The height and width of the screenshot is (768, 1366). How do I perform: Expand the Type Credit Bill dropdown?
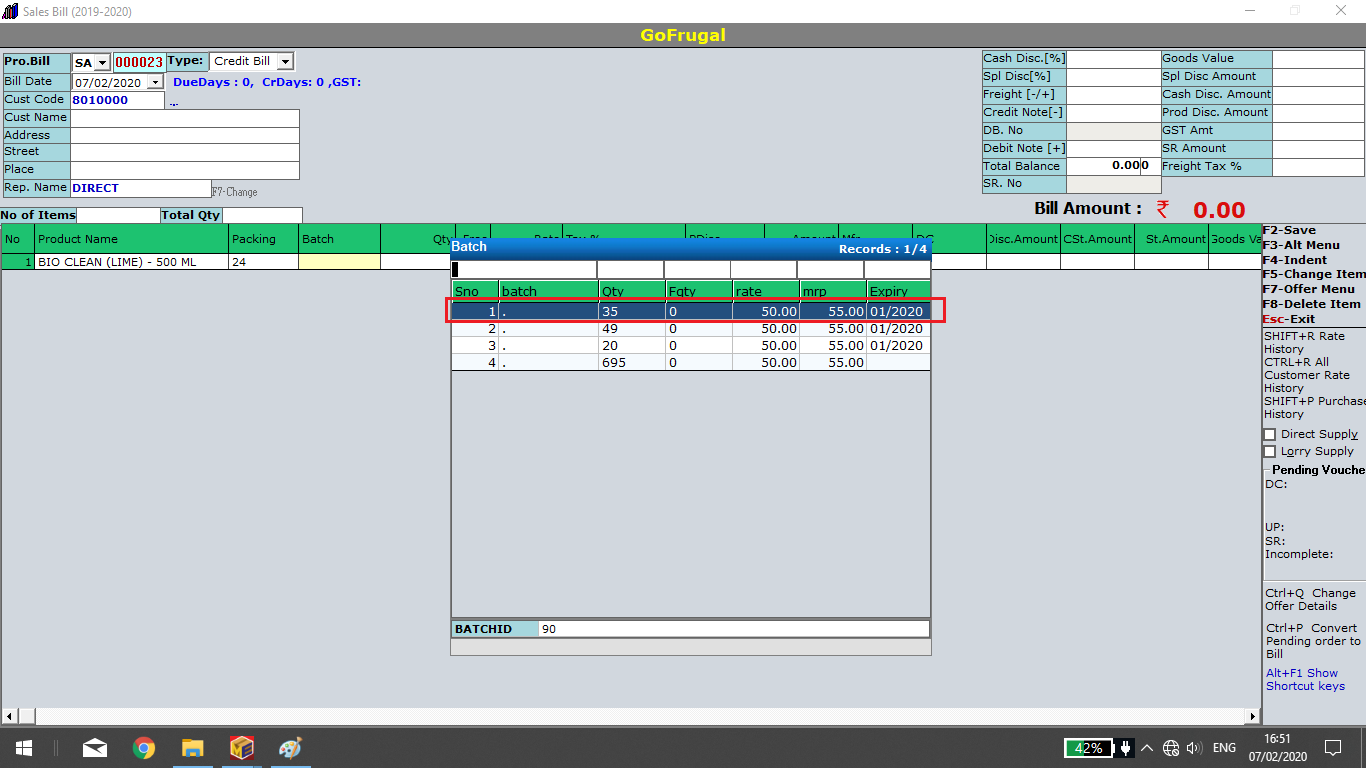[x=286, y=62]
